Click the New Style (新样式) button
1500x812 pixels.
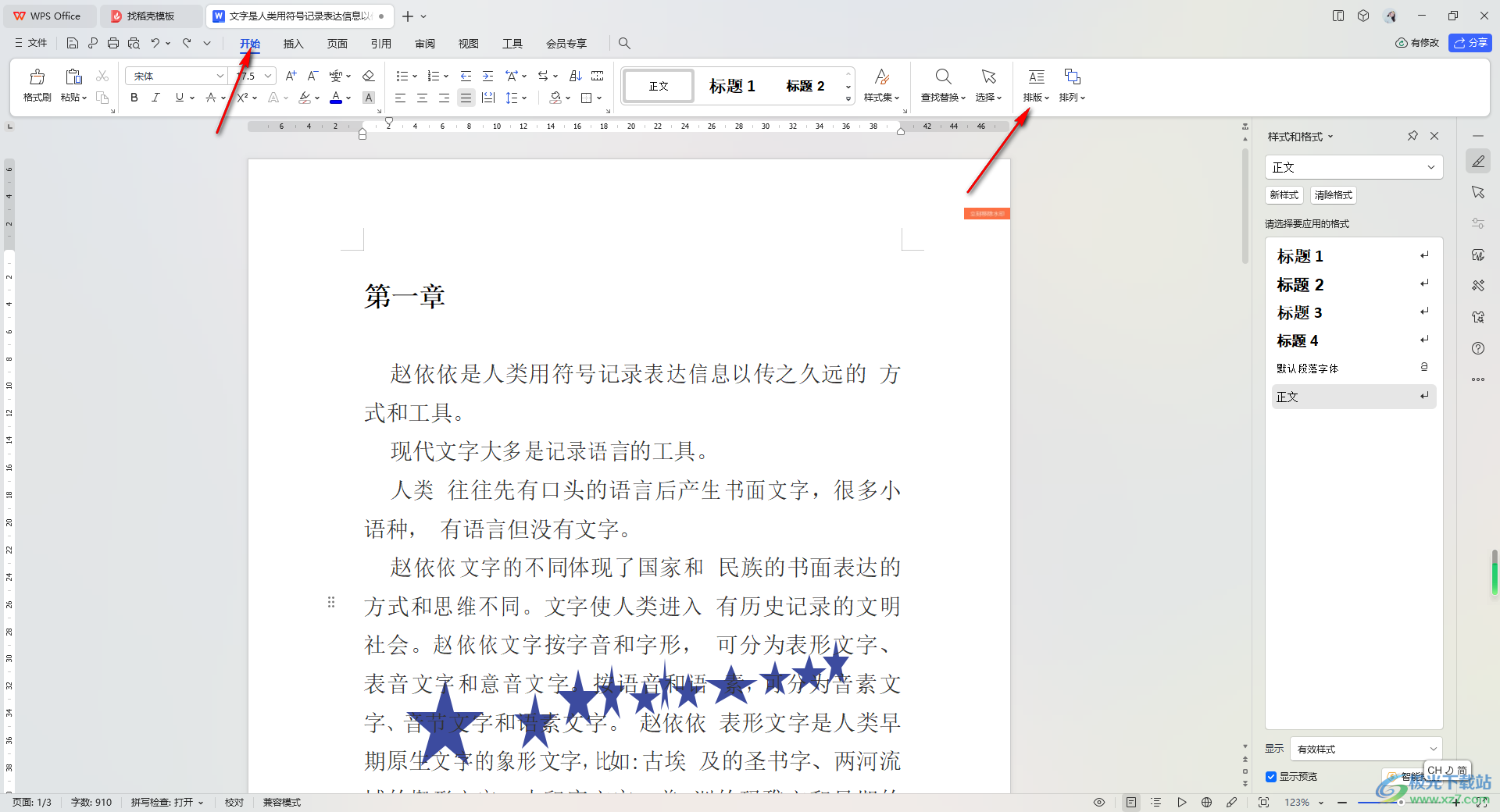click(x=1284, y=195)
